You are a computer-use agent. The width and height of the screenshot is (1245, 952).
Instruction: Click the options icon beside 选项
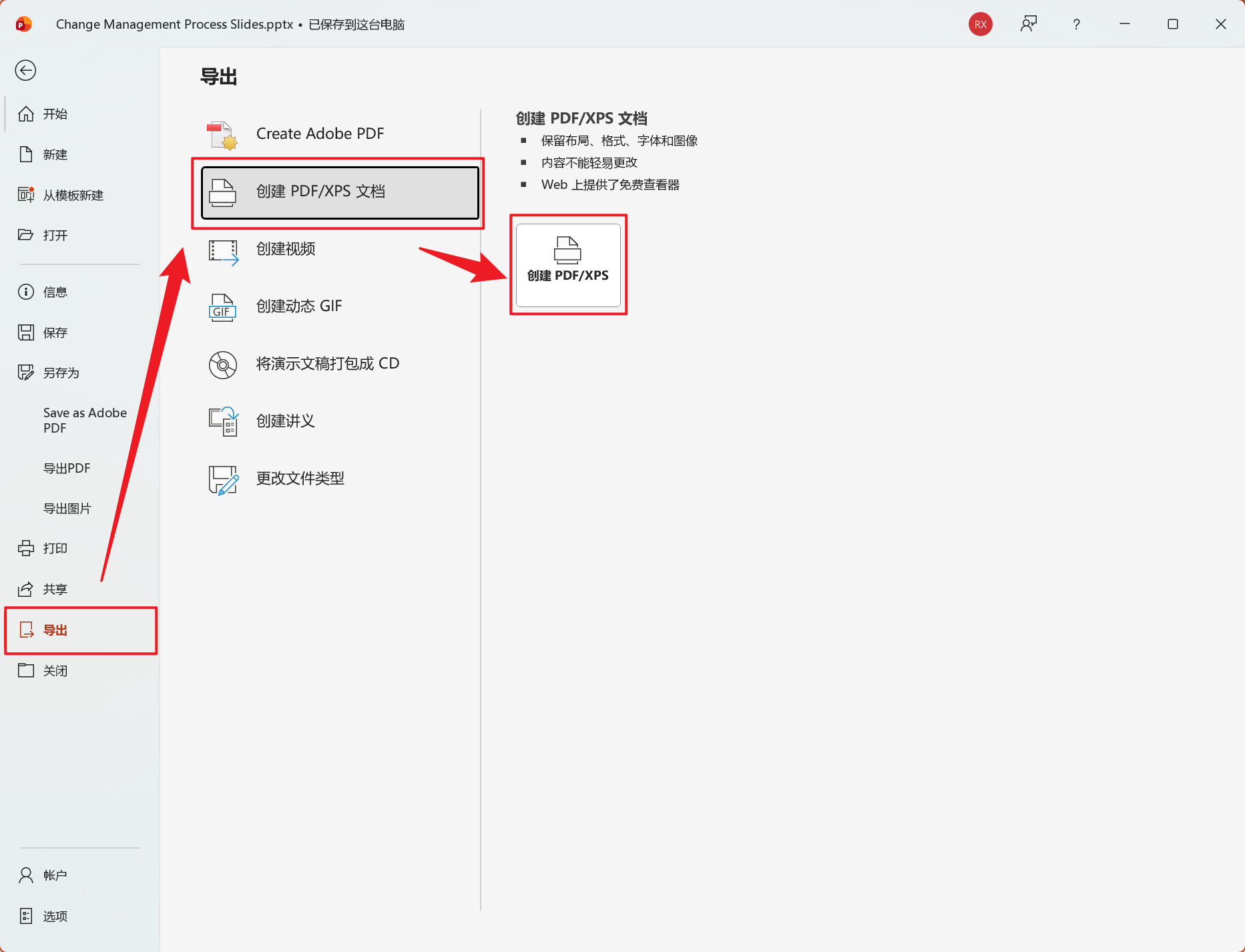coord(26,916)
